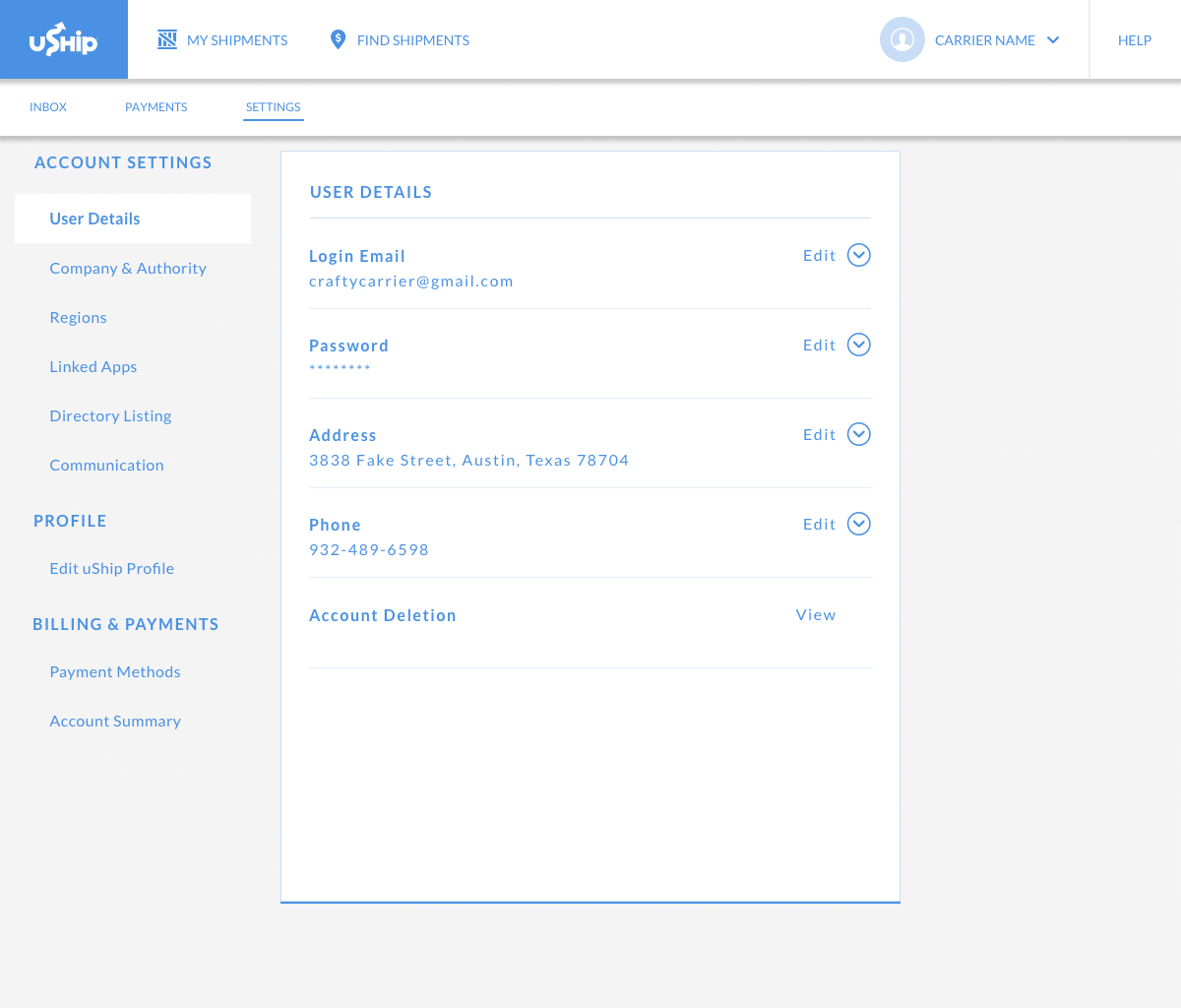Open Account Summary
The width and height of the screenshot is (1181, 1008).
tap(115, 722)
